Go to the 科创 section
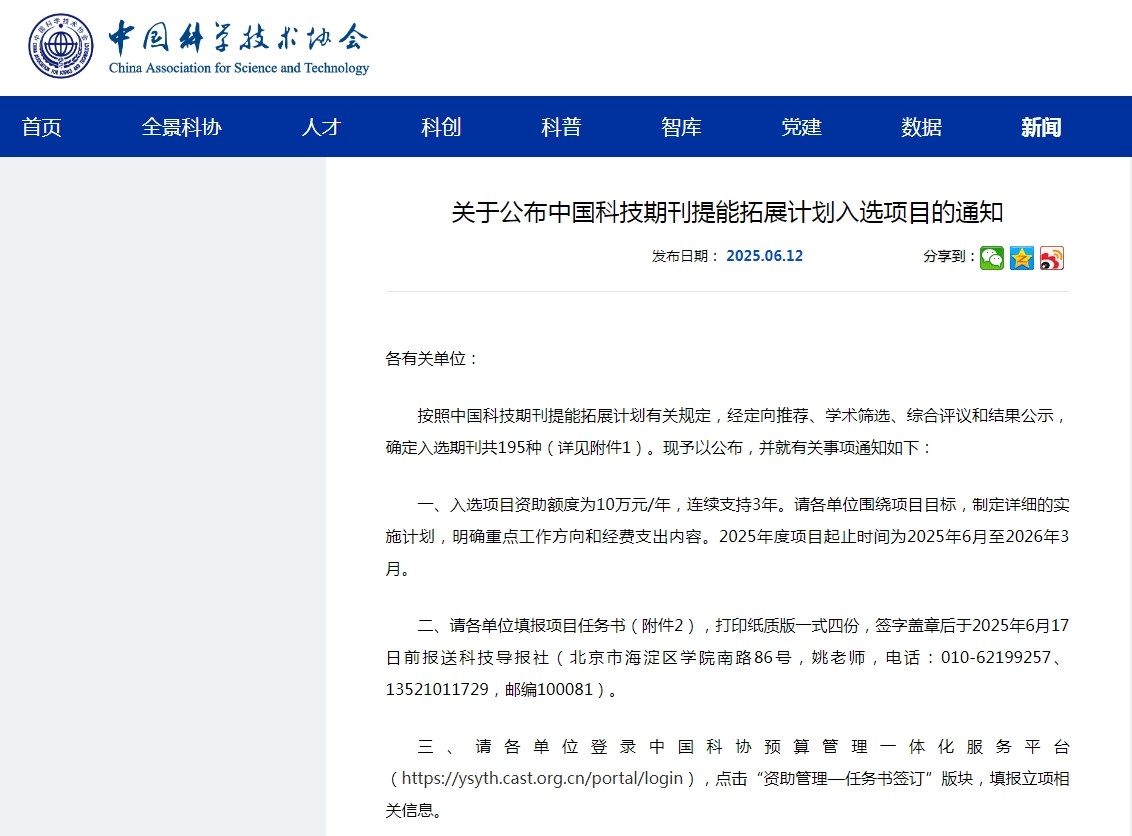The width and height of the screenshot is (1132, 836). (x=441, y=127)
